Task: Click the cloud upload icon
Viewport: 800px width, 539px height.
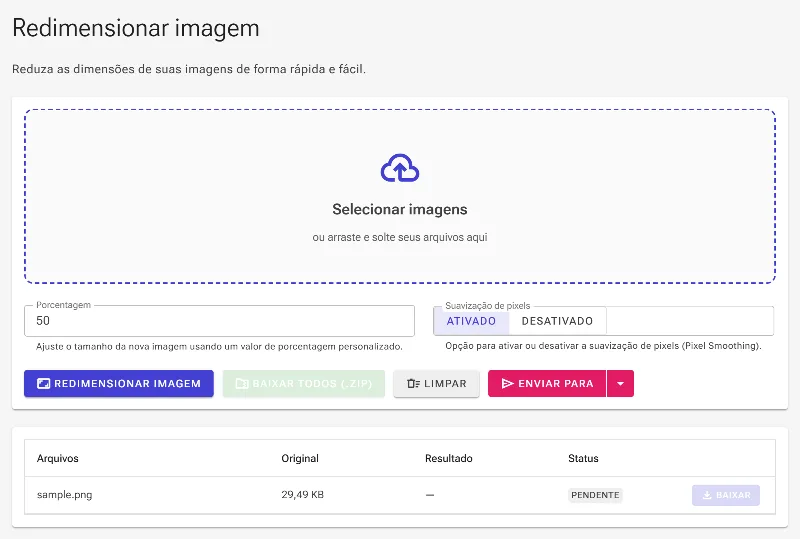Action: 400,168
